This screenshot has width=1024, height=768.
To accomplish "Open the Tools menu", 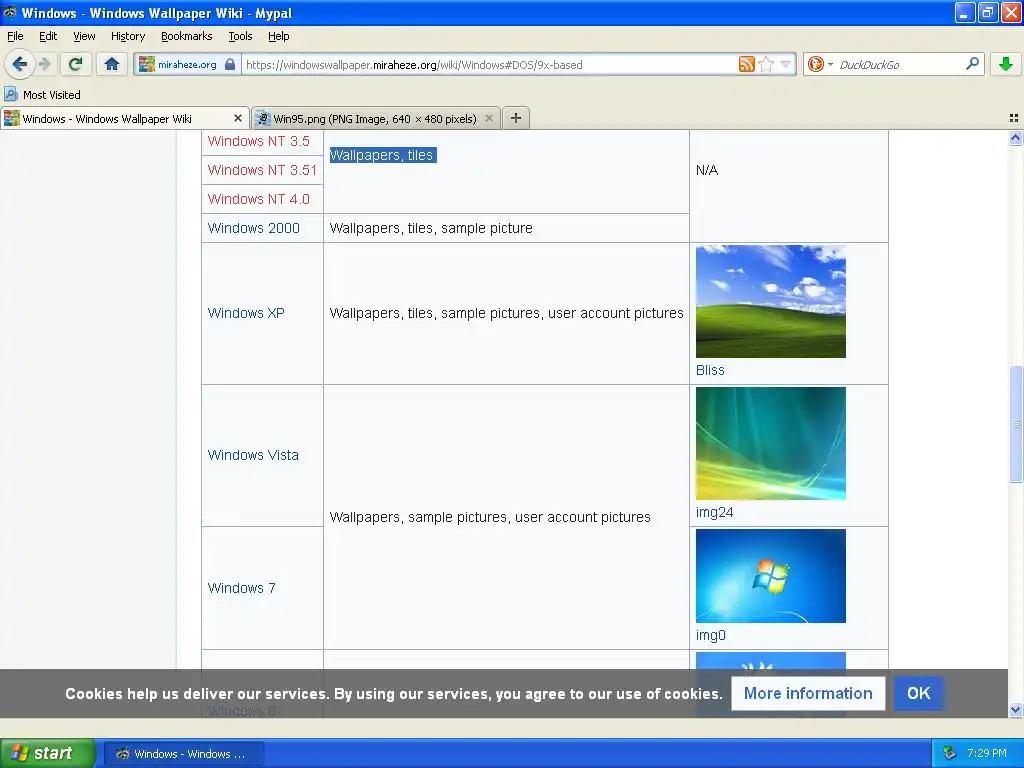I will 240,37.
